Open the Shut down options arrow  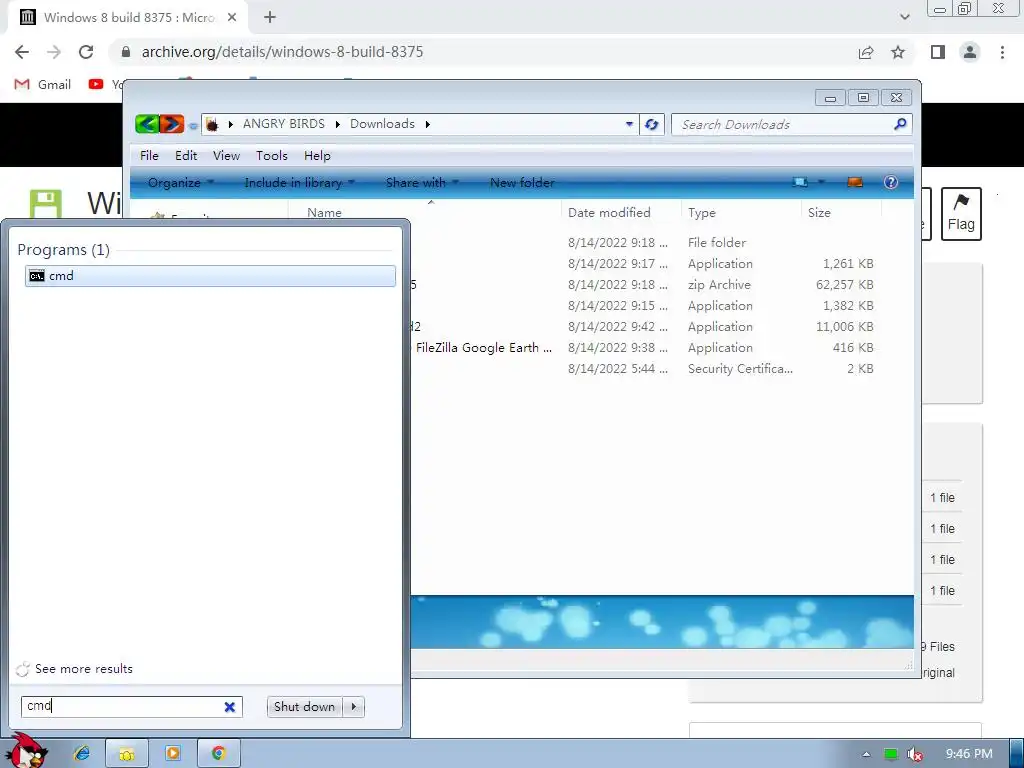354,707
